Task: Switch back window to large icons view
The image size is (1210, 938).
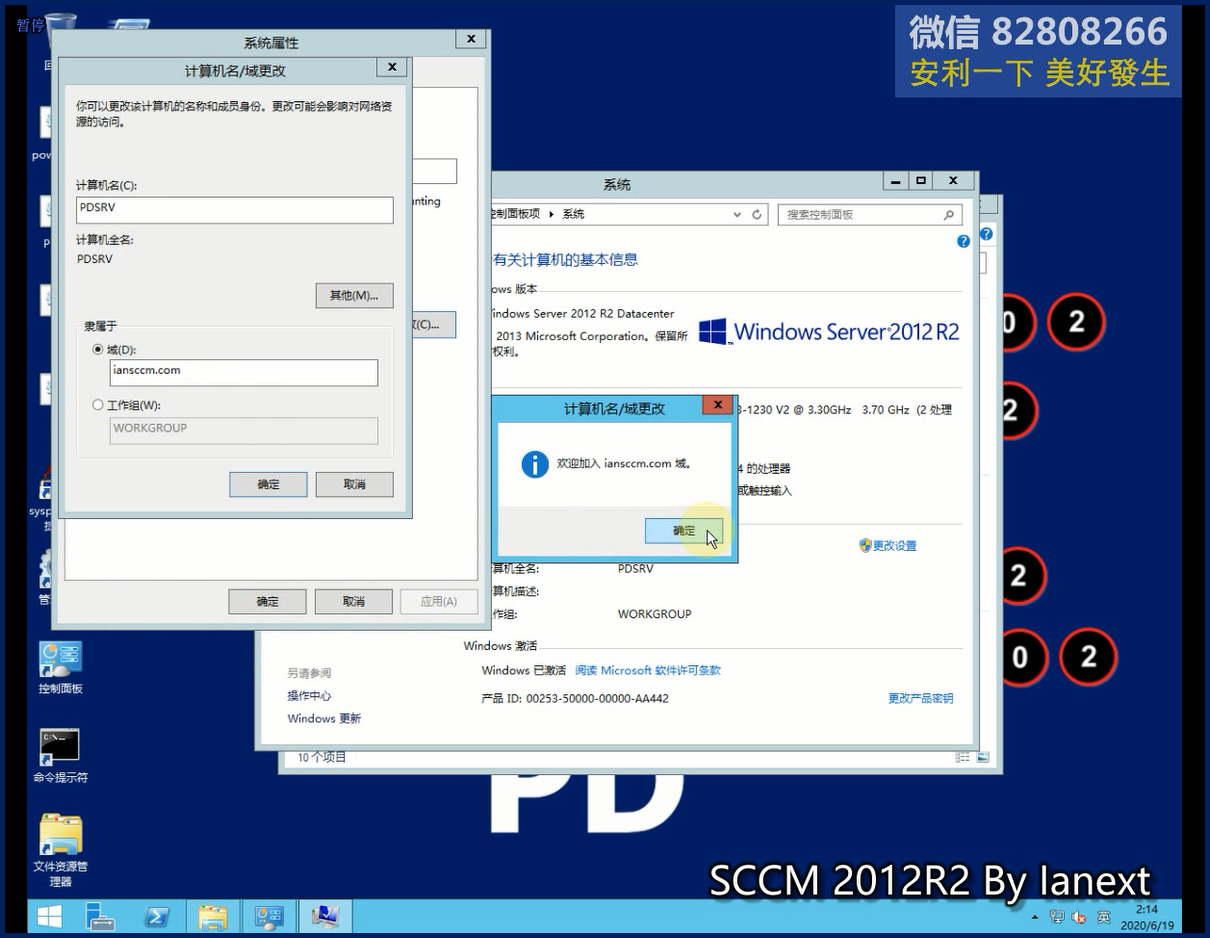Action: (x=983, y=758)
